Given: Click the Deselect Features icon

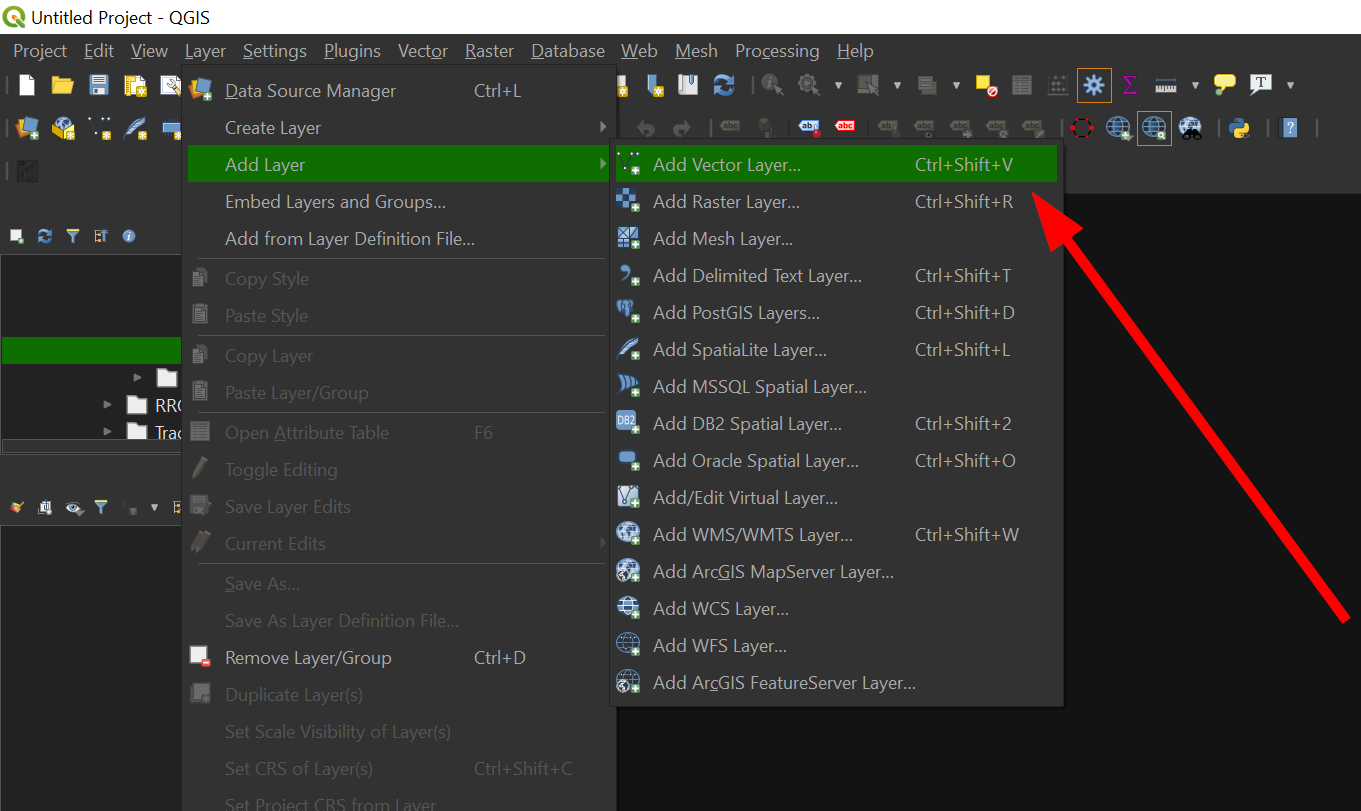Looking at the screenshot, I should pos(987,85).
